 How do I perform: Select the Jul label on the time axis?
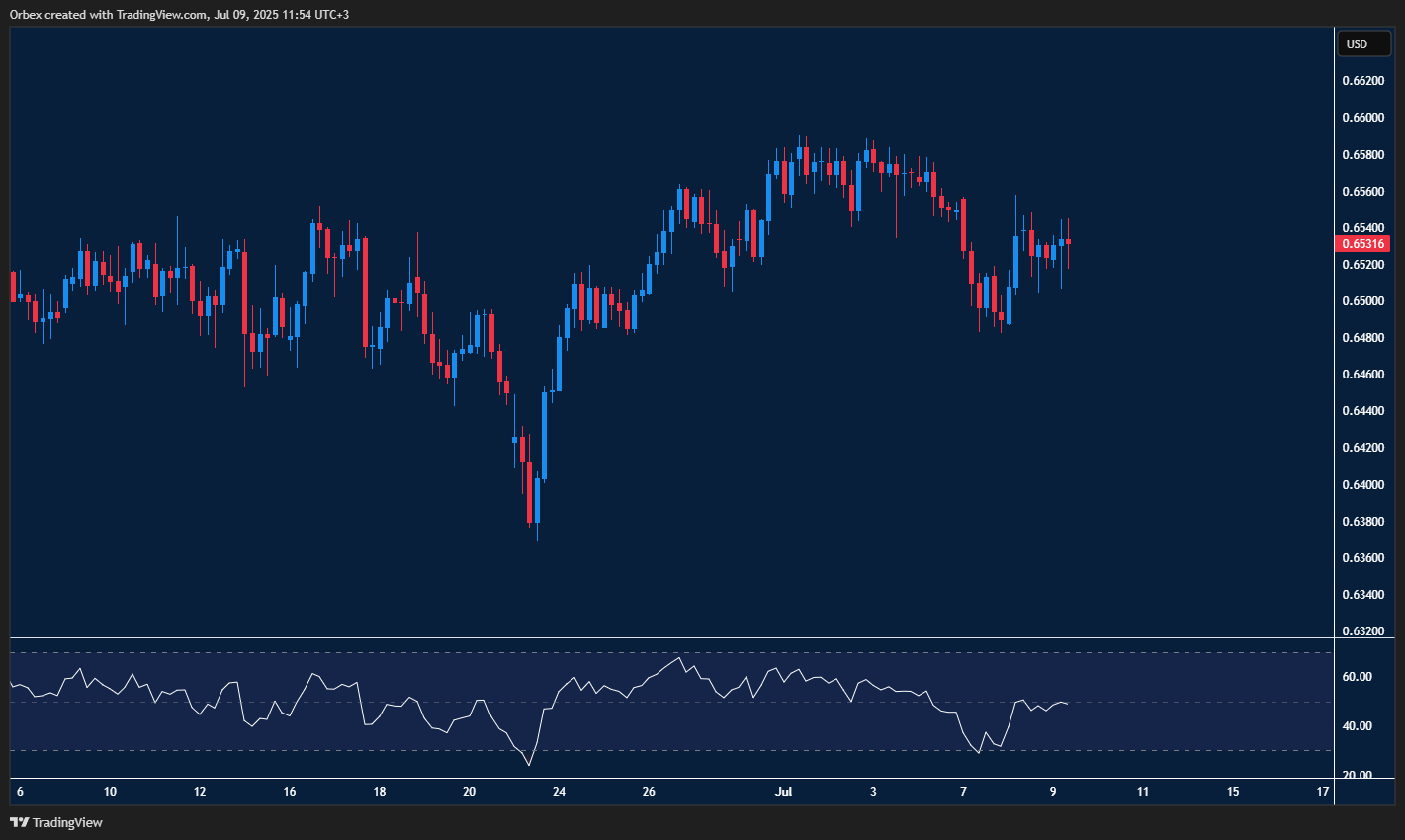(783, 792)
